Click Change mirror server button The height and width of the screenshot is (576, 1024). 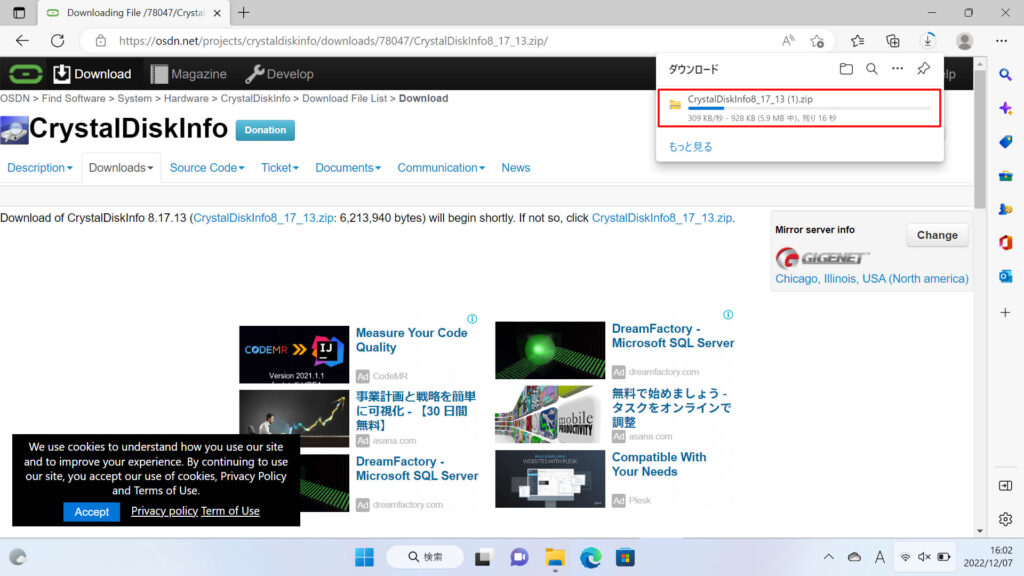(x=937, y=235)
